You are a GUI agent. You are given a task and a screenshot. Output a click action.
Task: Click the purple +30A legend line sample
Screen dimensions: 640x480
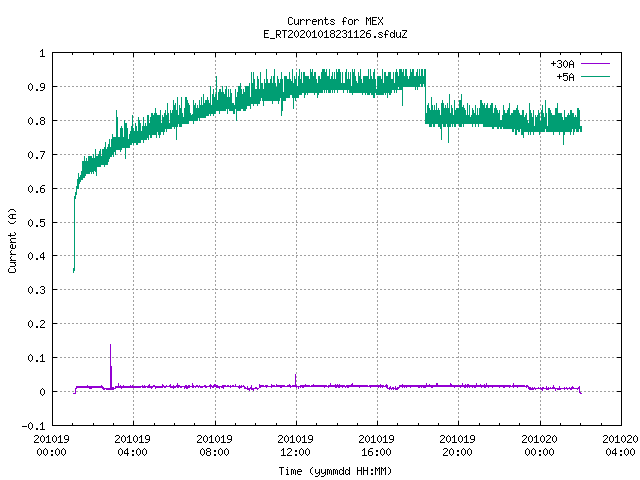[x=595, y=64]
